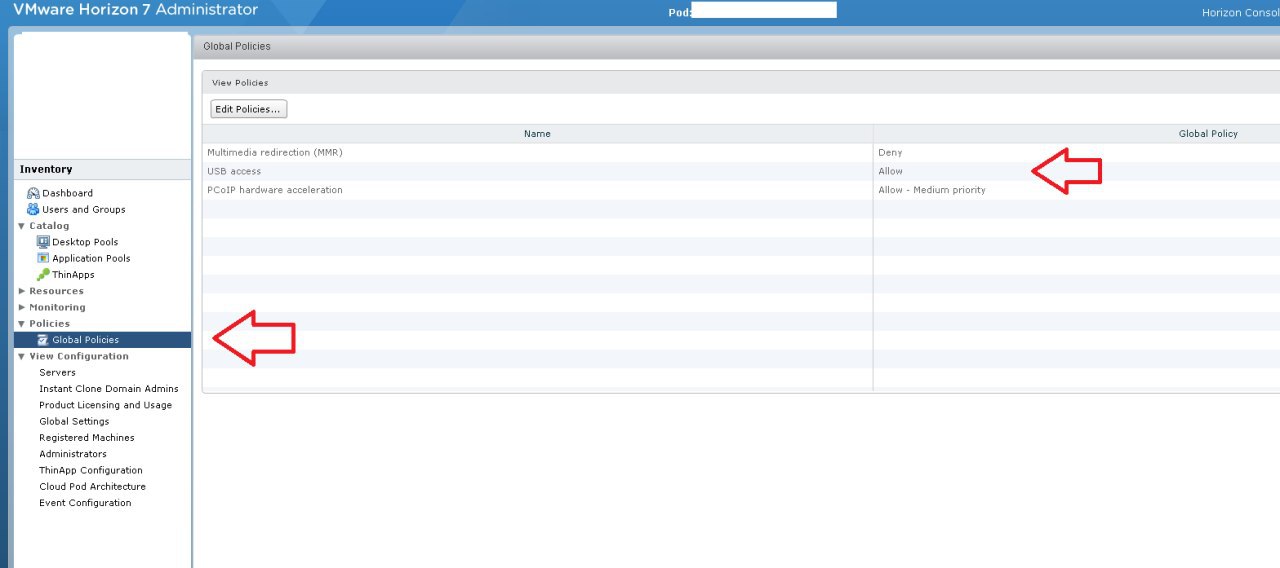Select the USB access policy row
Image resolution: width=1280 pixels, height=568 pixels.
[x=741, y=171]
